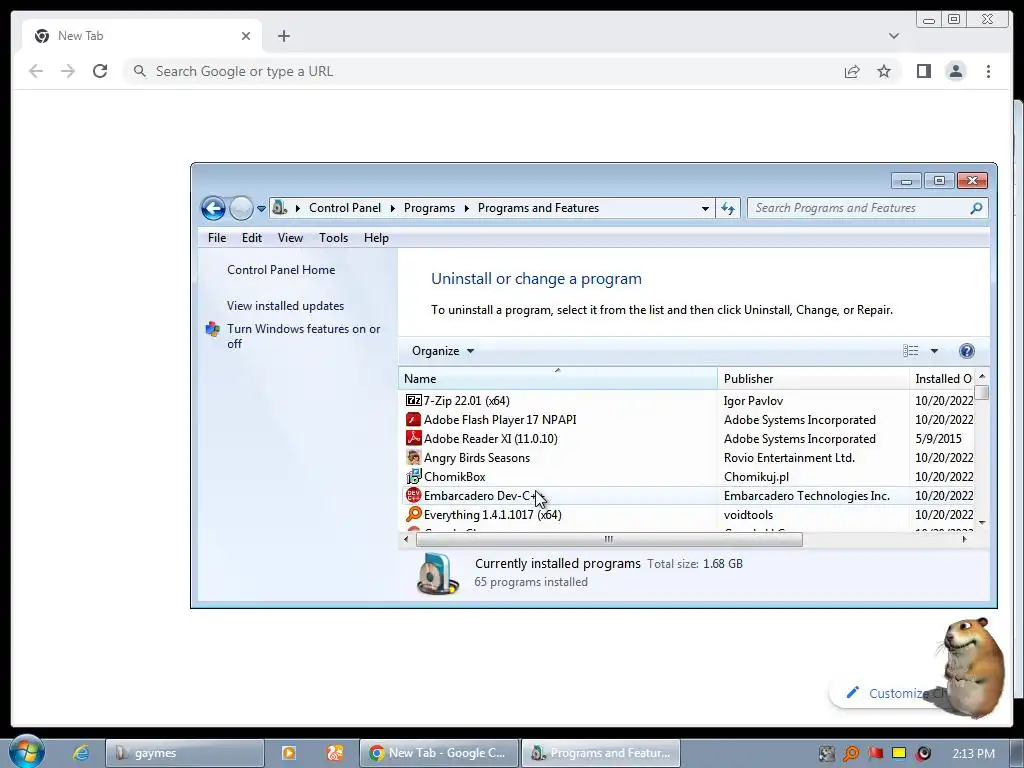This screenshot has width=1024, height=768.
Task: Open Control Panel Home link
Action: [x=281, y=270]
